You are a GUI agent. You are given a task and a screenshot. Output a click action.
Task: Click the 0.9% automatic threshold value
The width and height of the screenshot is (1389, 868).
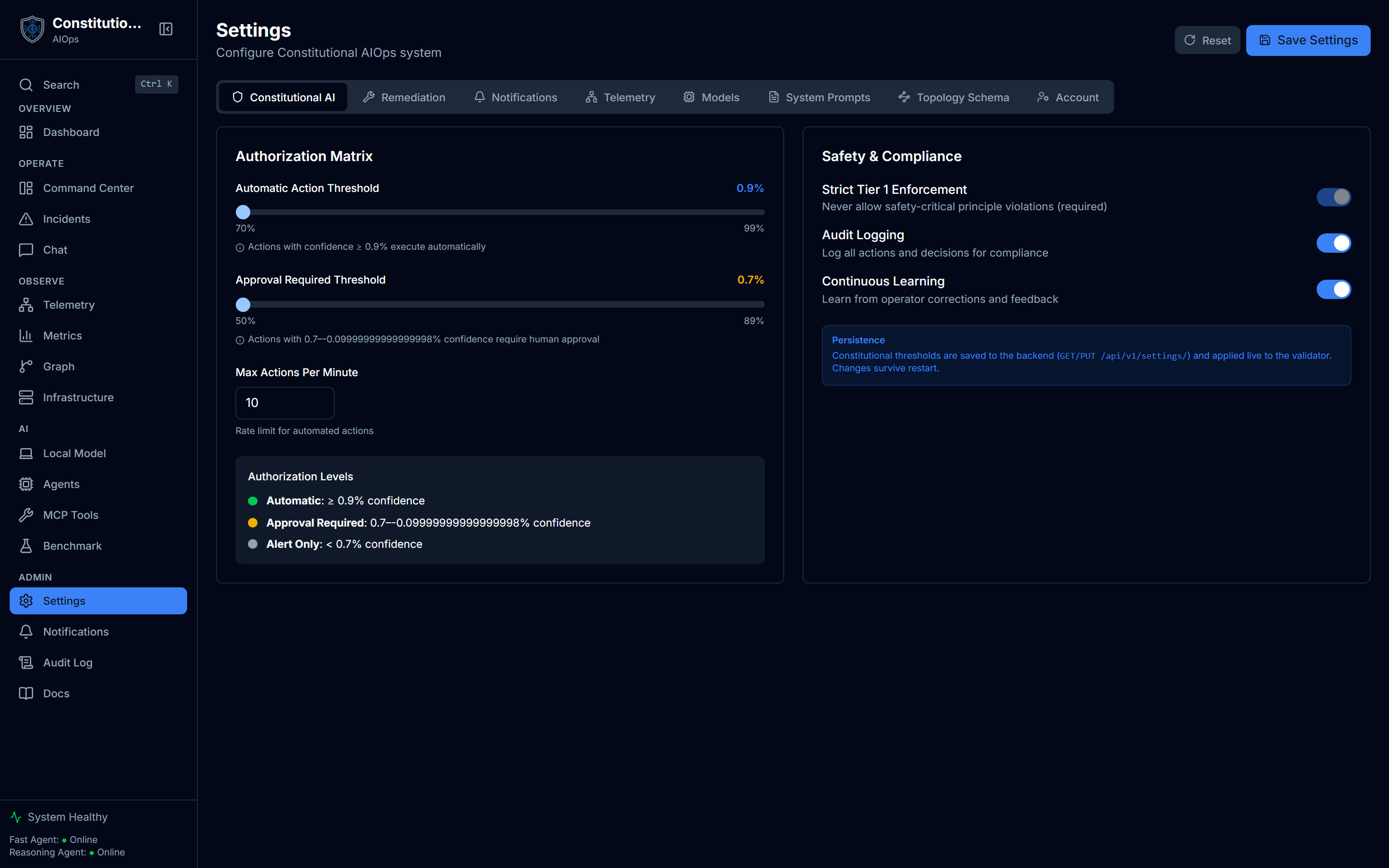[750, 188]
